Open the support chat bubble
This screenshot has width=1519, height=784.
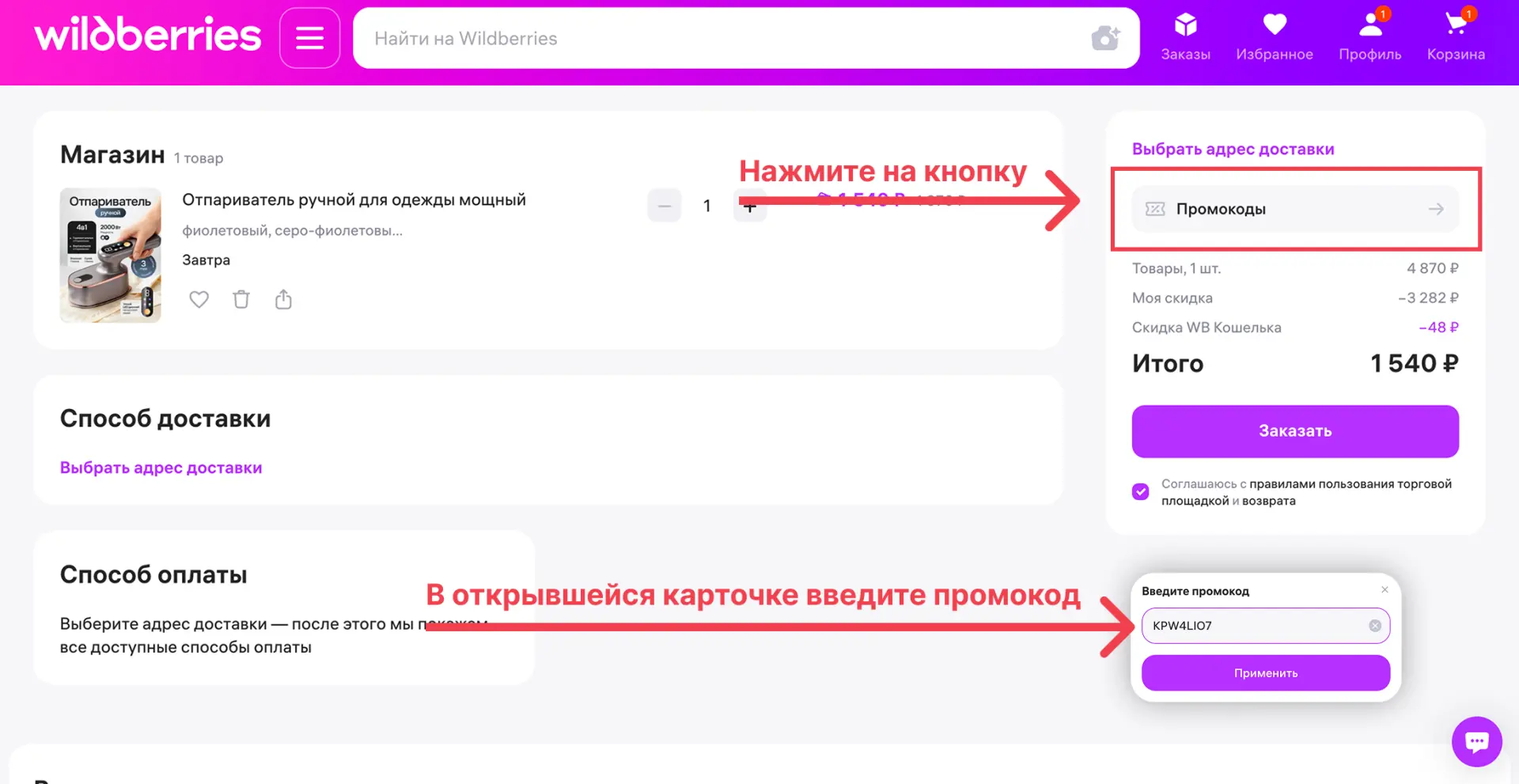[1476, 741]
